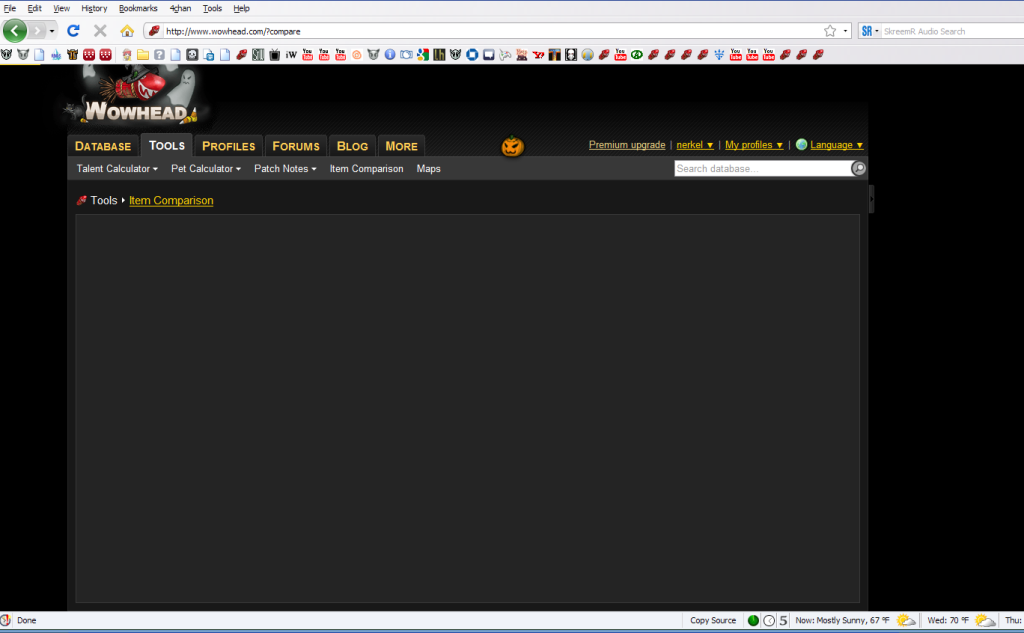Open the green circle bookmark
This screenshot has width=1024, height=633.
[636, 55]
